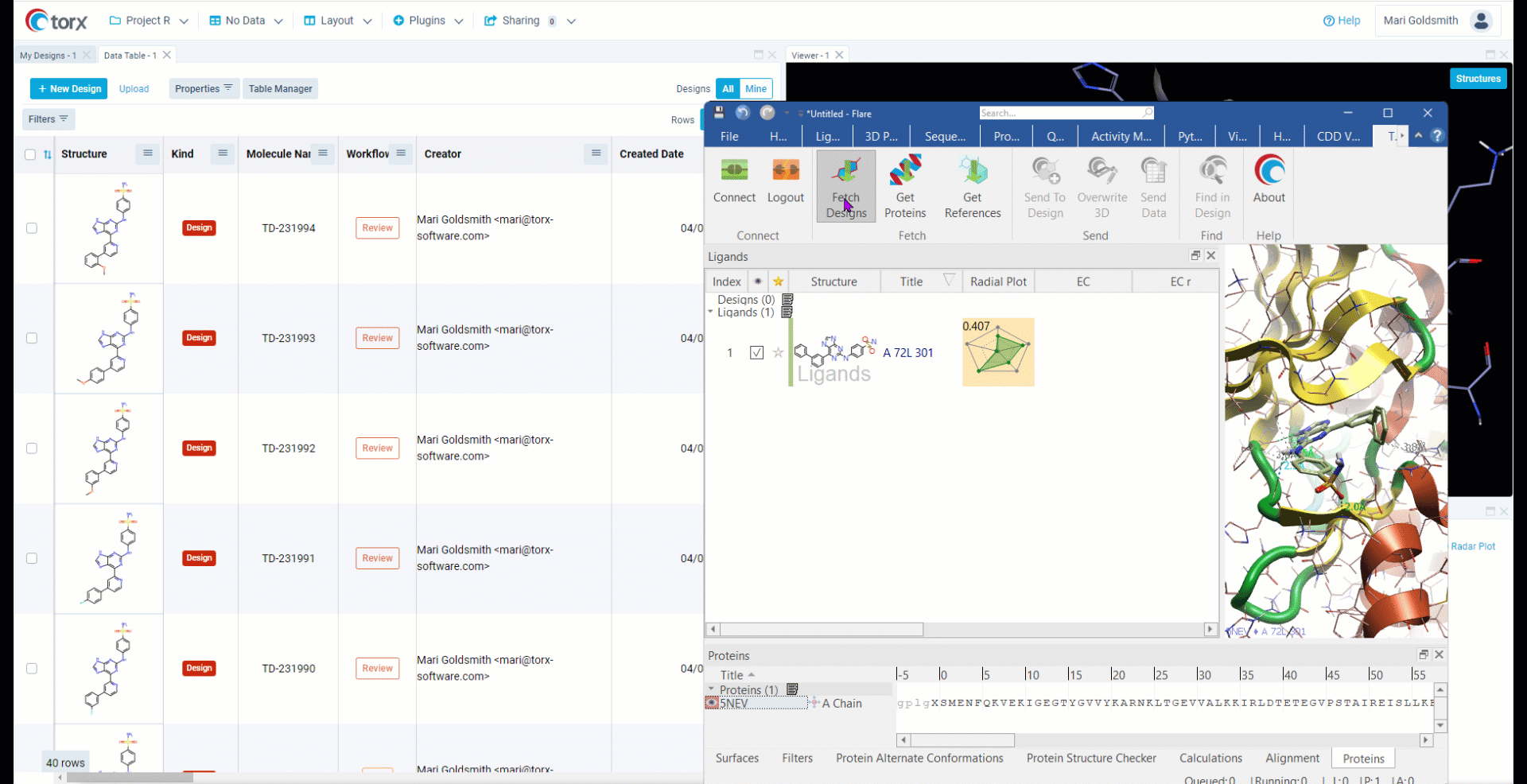
Task: Click the Structure column menu icon
Action: [x=148, y=153]
